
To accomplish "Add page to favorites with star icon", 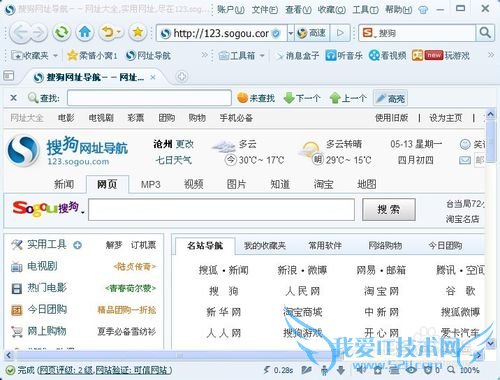I will coord(137,33).
